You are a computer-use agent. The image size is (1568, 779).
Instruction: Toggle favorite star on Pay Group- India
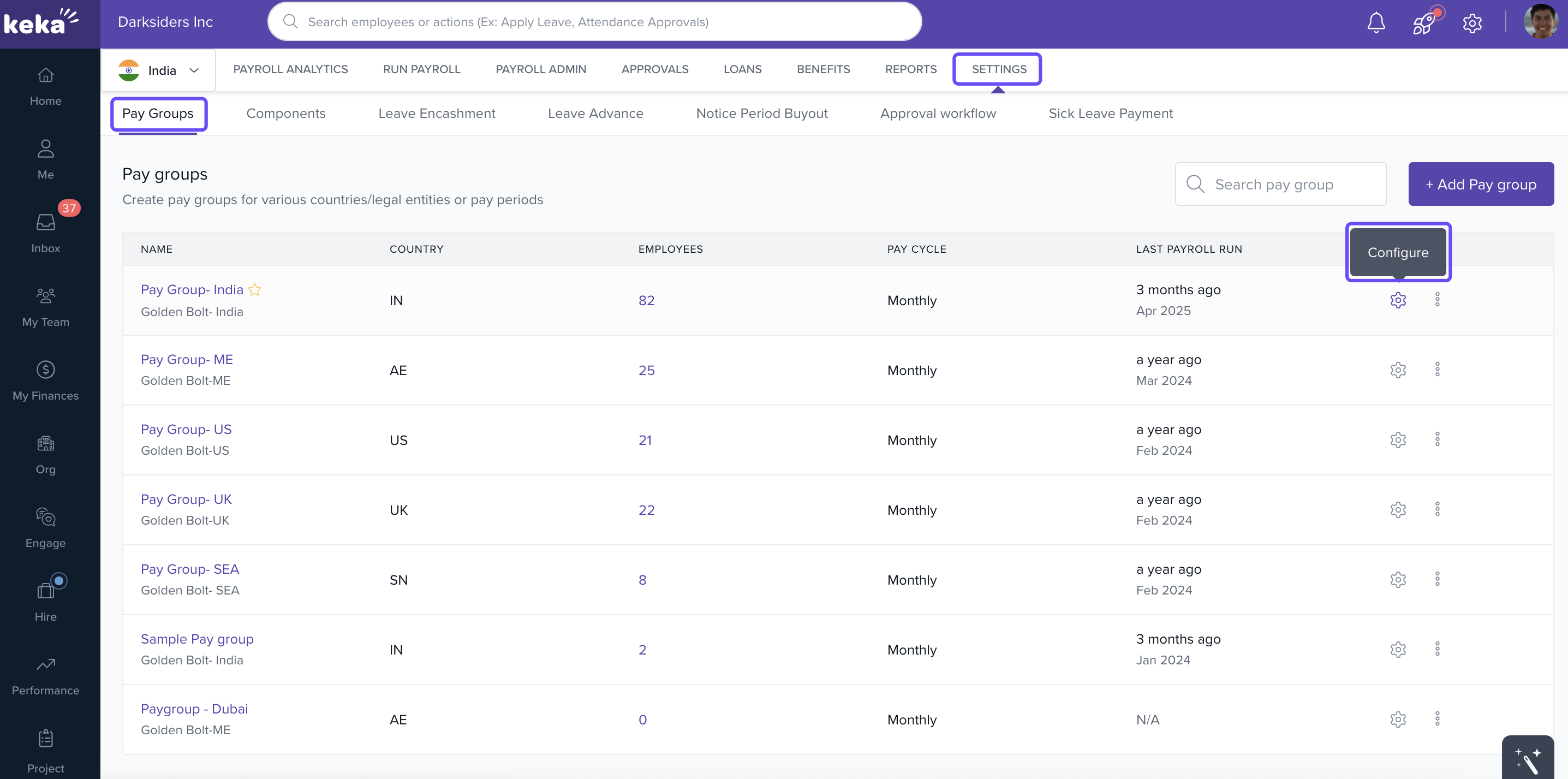[254, 290]
